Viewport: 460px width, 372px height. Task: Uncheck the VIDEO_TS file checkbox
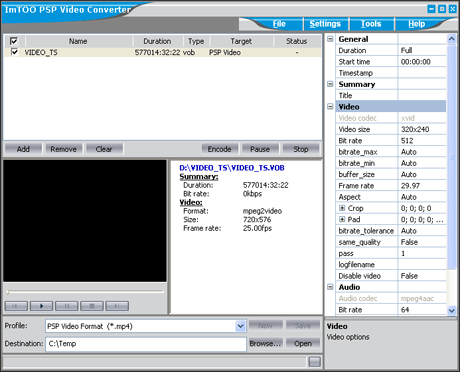point(14,52)
